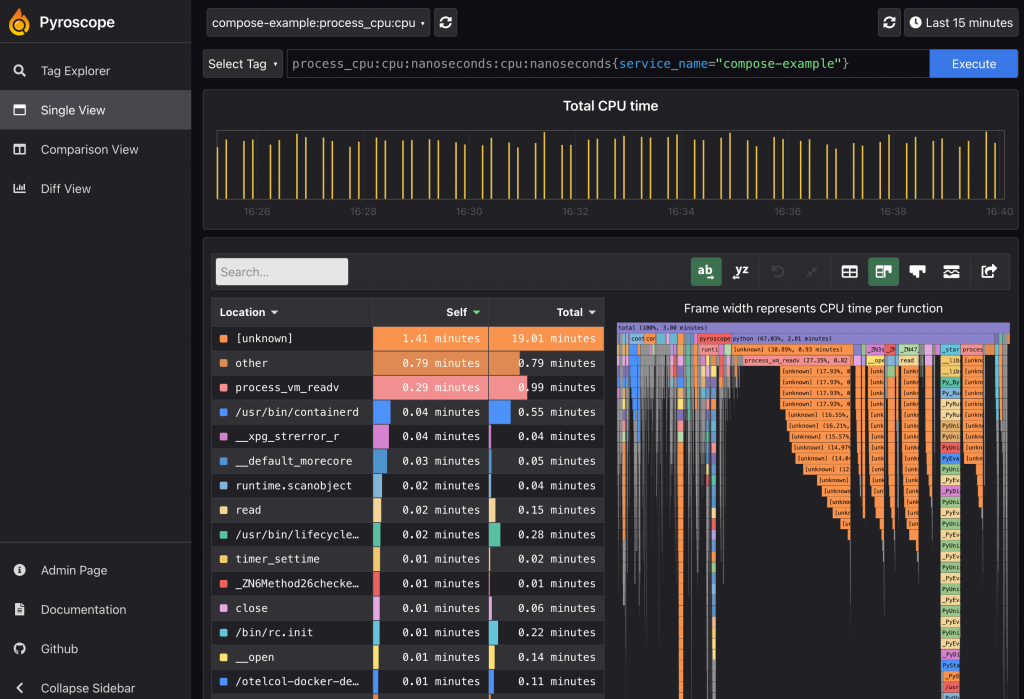Screen dimensions: 1024x699
Task: Click the reset view undo icon
Action: click(777, 272)
